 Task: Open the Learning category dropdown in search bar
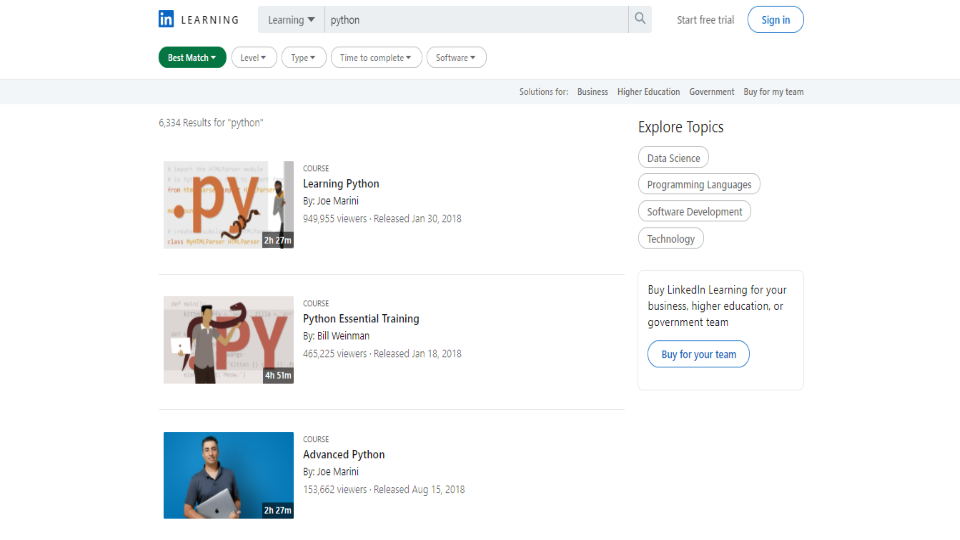[x=291, y=20]
